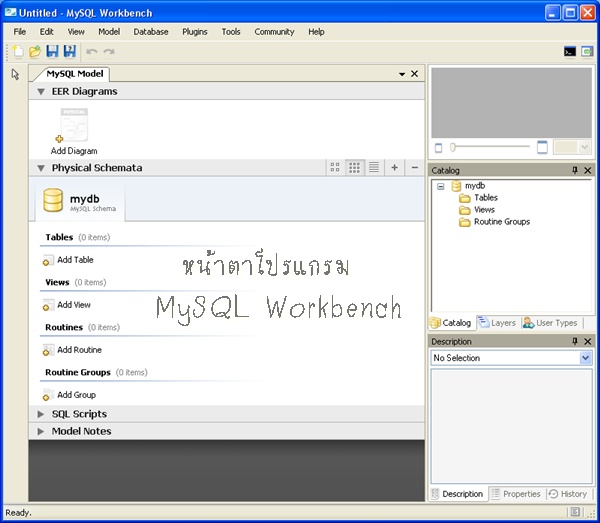Select the mydb schema database icon
600x523 pixels.
tap(53, 200)
